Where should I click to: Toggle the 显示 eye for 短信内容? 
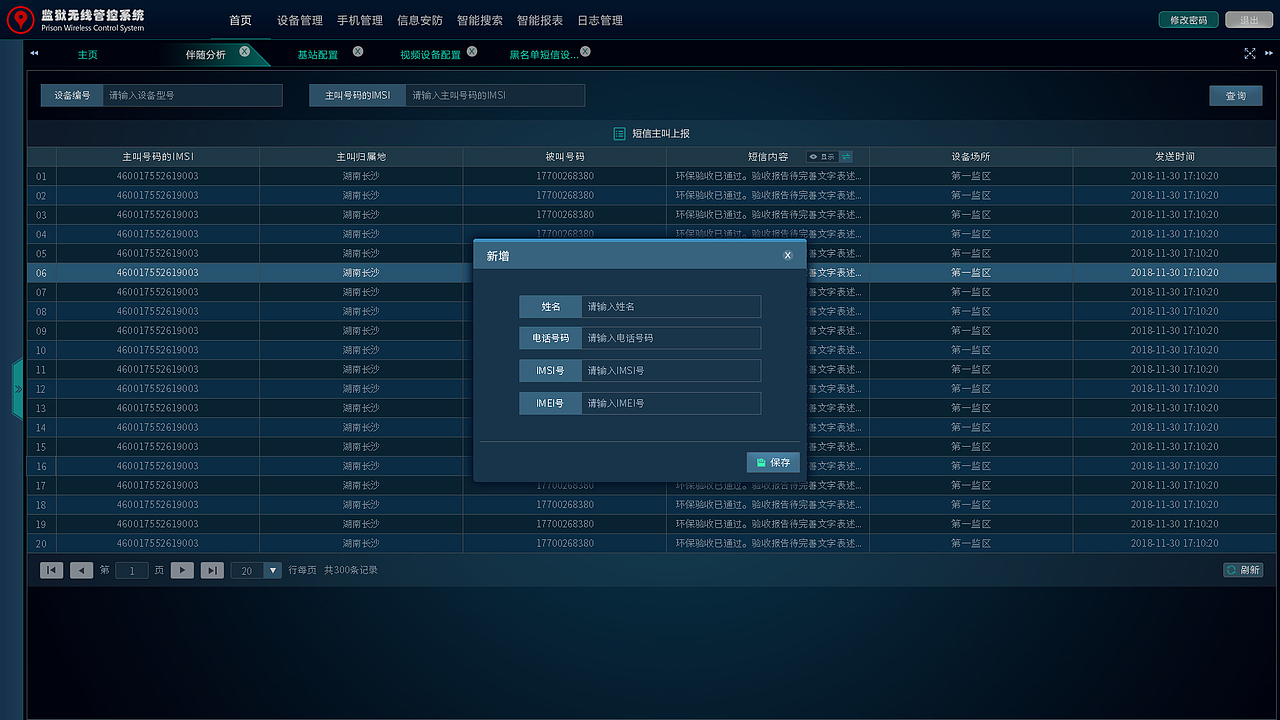pyautogui.click(x=822, y=156)
